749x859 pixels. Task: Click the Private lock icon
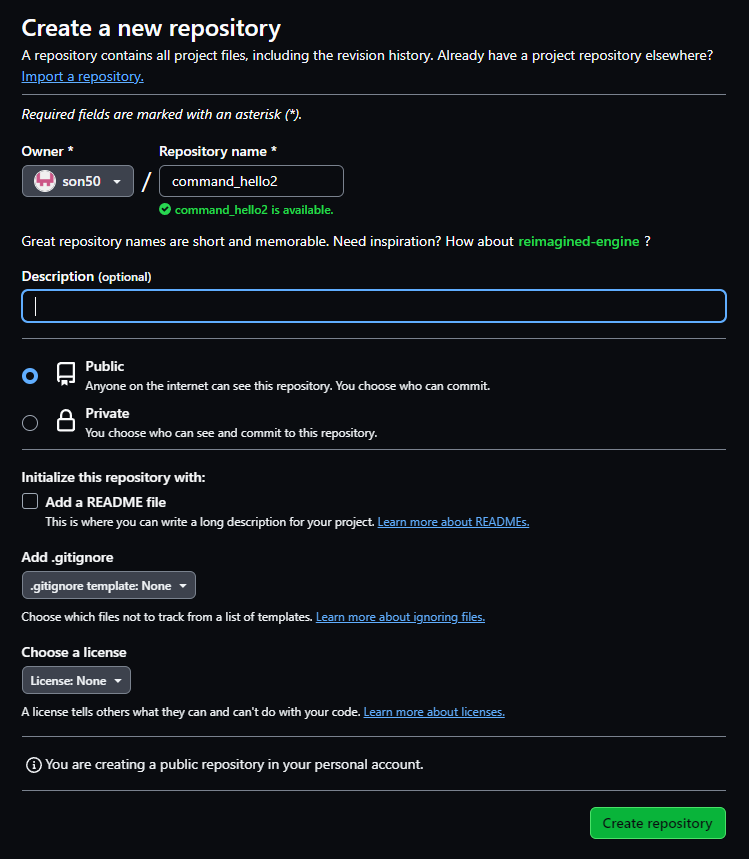[x=66, y=421]
